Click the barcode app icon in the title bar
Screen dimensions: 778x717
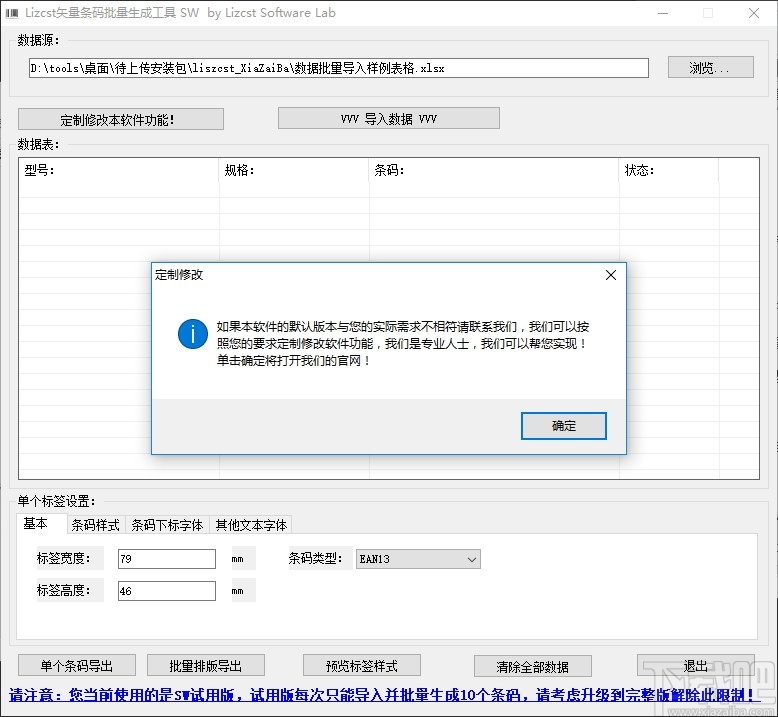pos(12,13)
